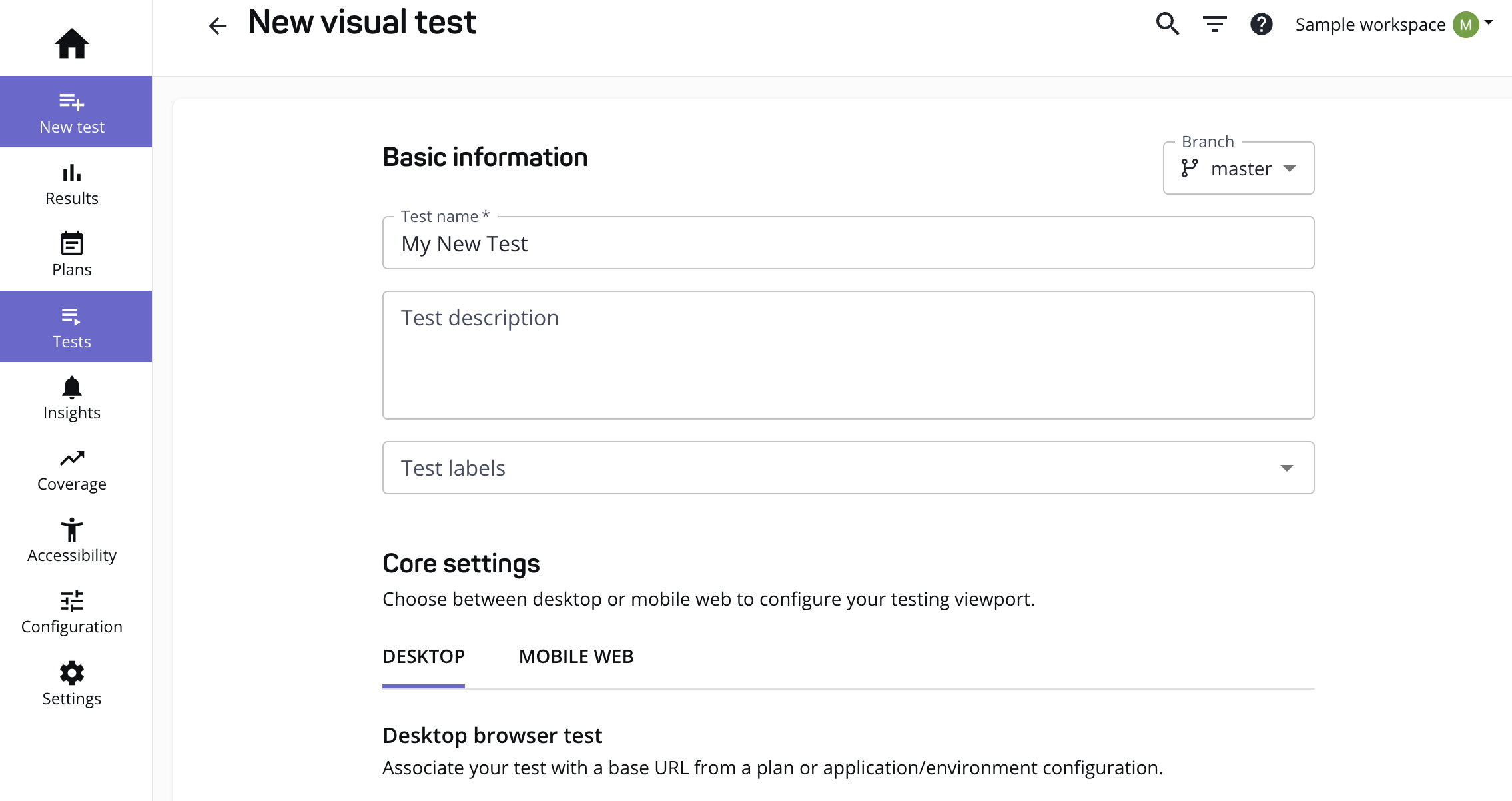The height and width of the screenshot is (801, 1512).
Task: Open the Insights bell icon
Action: (72, 387)
